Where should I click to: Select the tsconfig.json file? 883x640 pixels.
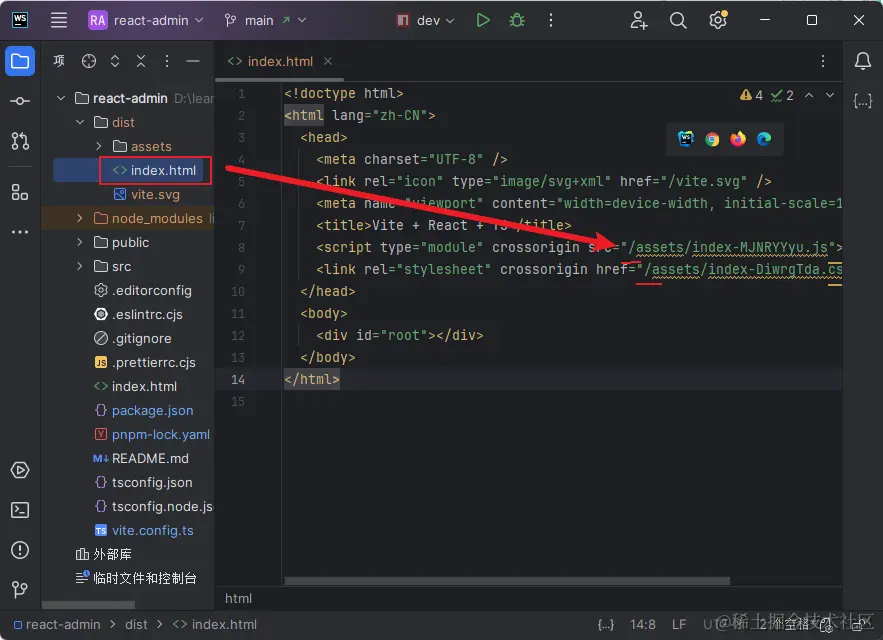tap(143, 482)
